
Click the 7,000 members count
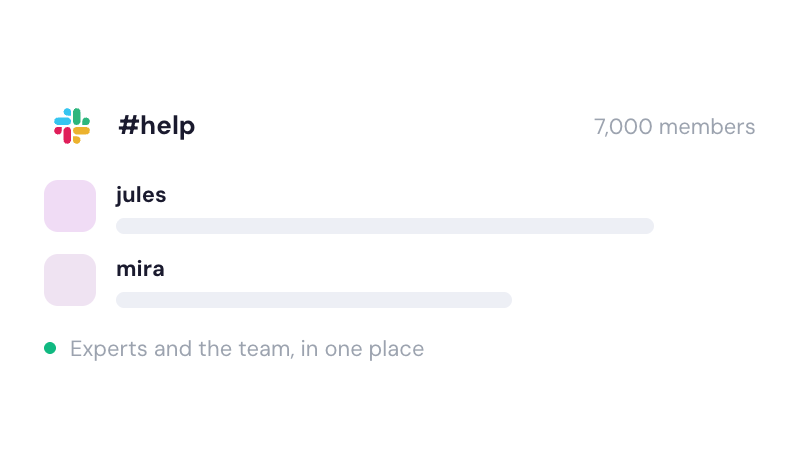coord(674,127)
